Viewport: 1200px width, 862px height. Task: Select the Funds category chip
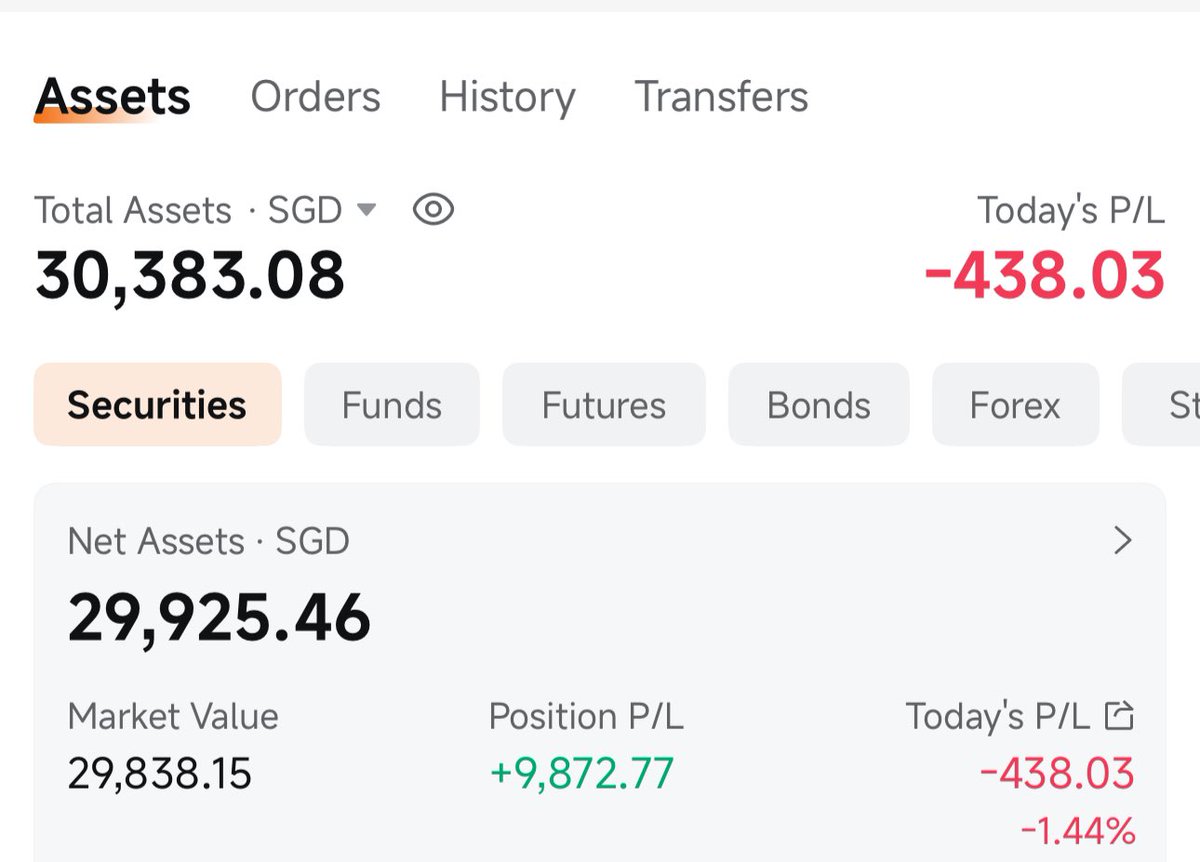tap(392, 405)
